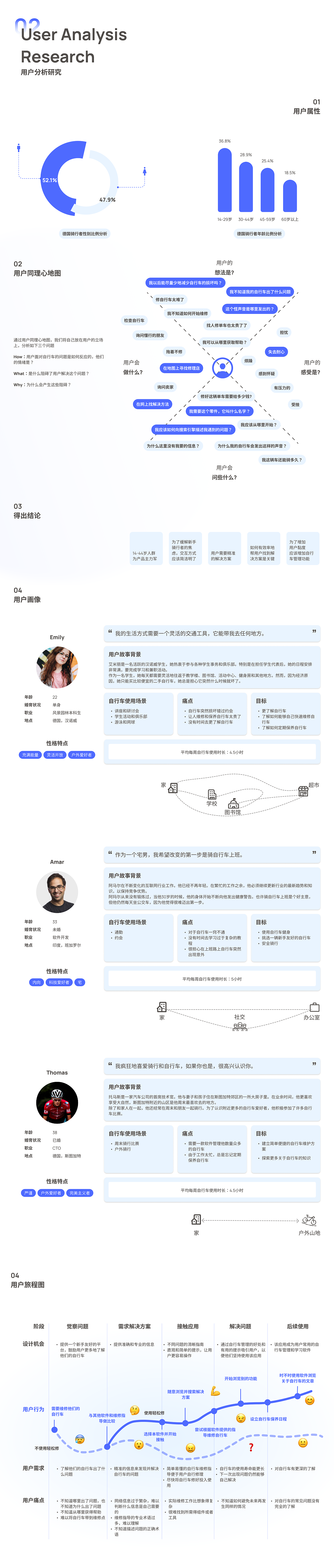This screenshot has width=334, height=1568.
Task: Click the 在网上找解决方法 bubble
Action: click(x=153, y=404)
